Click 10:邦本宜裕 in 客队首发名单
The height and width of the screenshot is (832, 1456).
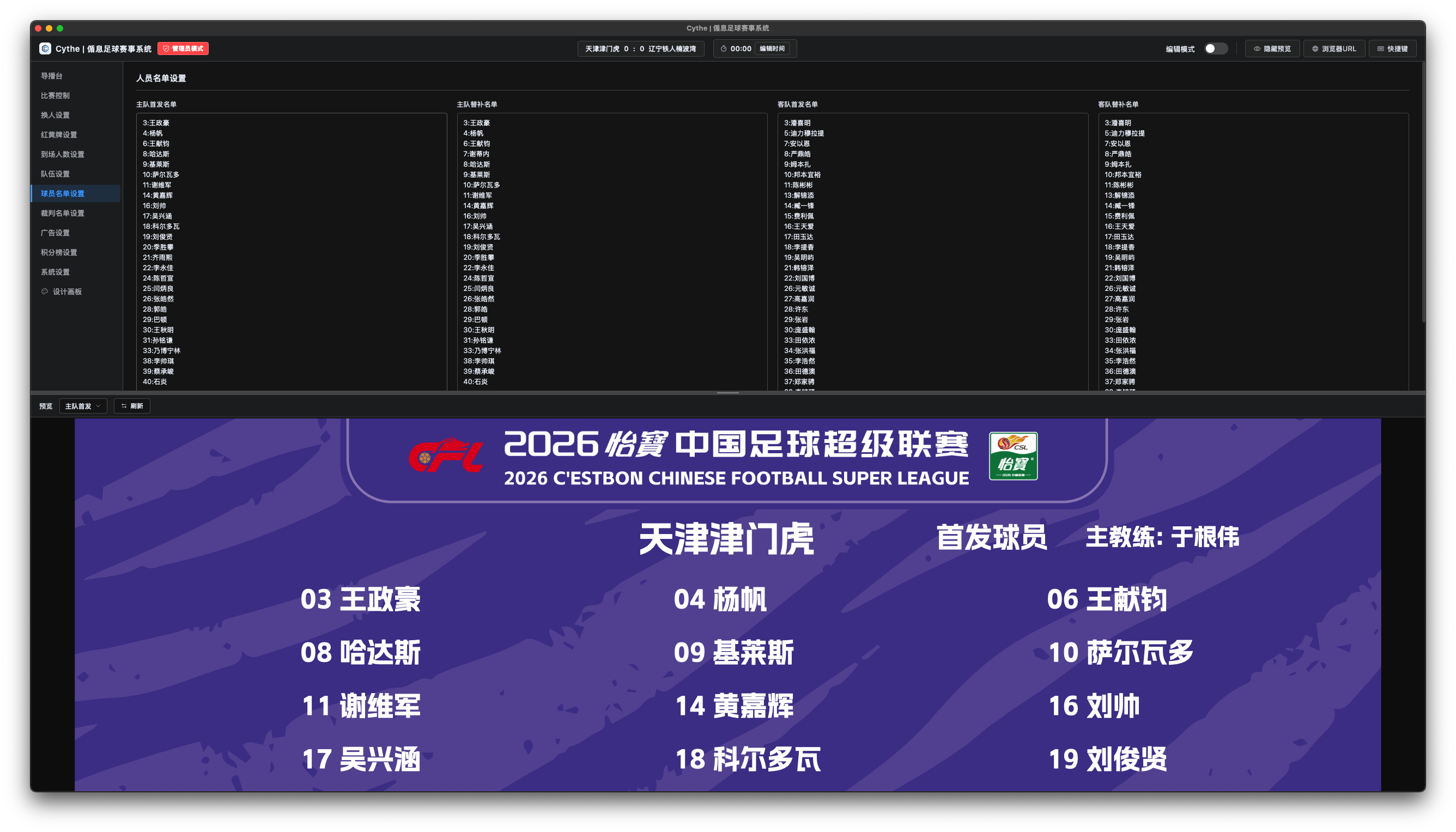[x=802, y=175]
